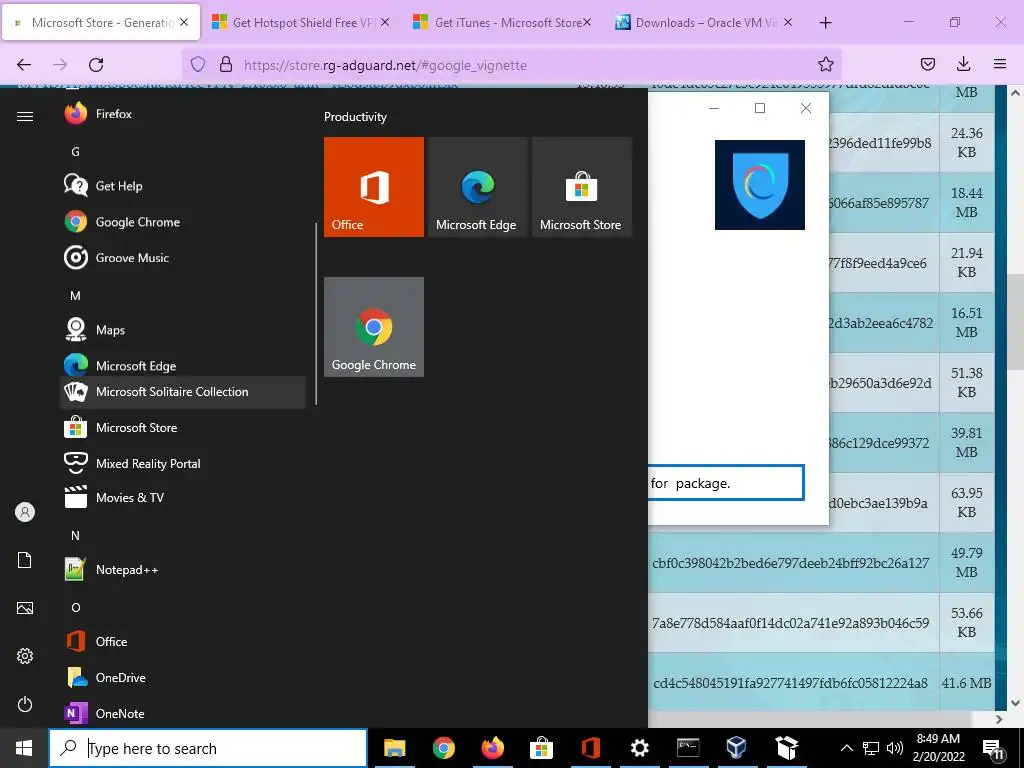The width and height of the screenshot is (1024, 768).
Task: Open Firefox from the Start app list
Action: (x=183, y=114)
